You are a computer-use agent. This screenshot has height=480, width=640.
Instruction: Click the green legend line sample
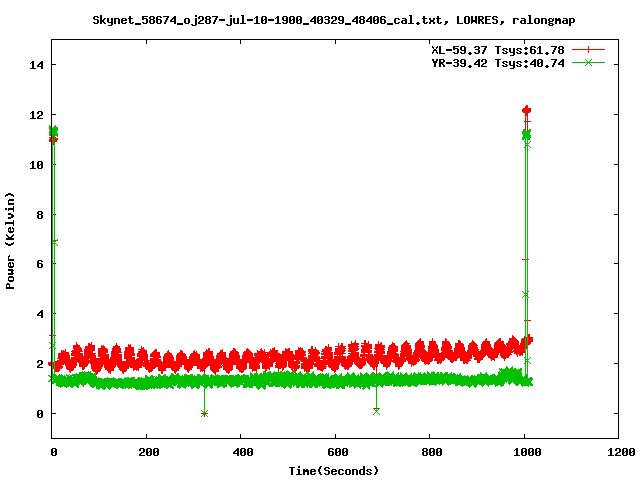pos(588,62)
